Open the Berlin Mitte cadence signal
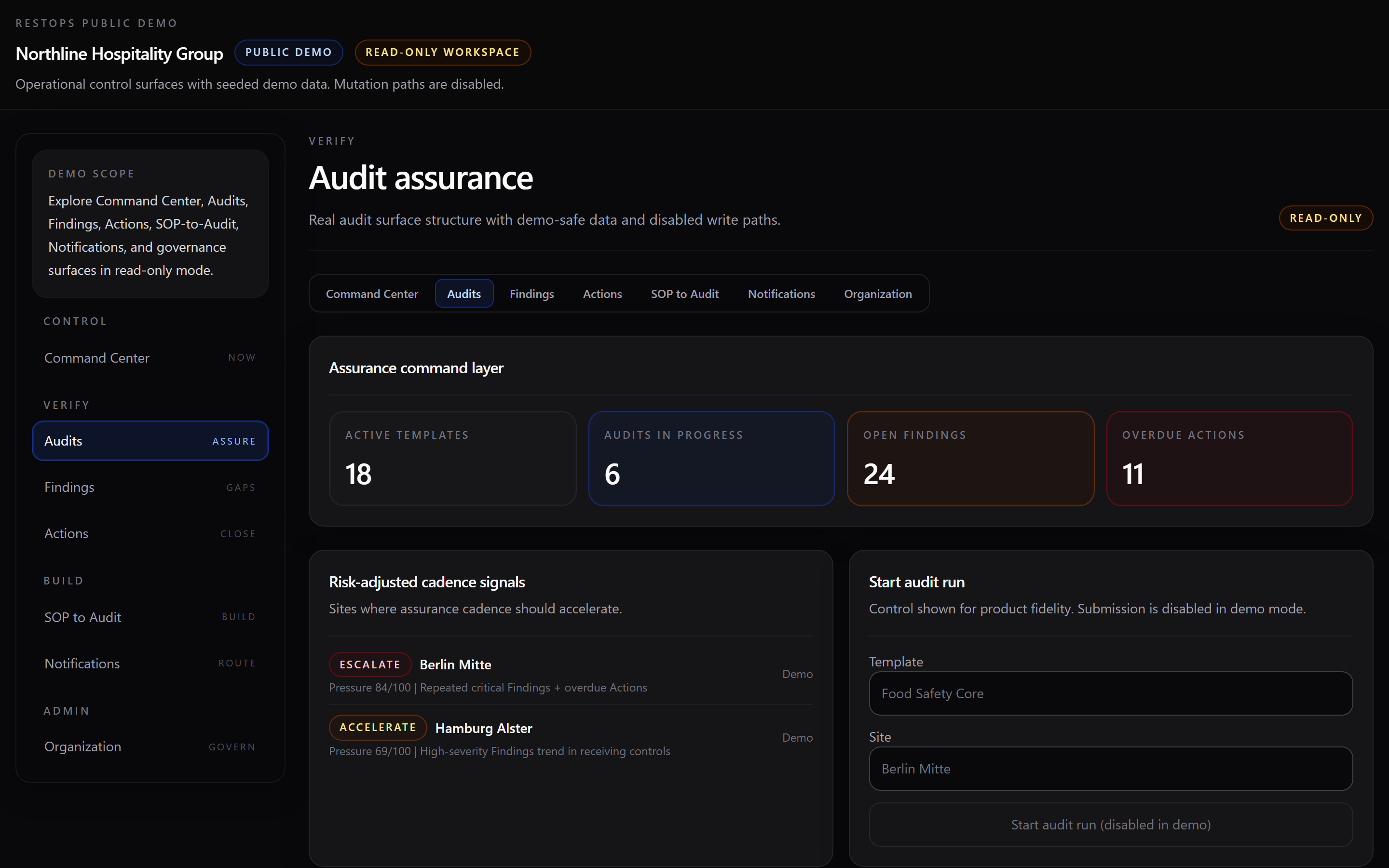The image size is (1389, 868). 571,674
